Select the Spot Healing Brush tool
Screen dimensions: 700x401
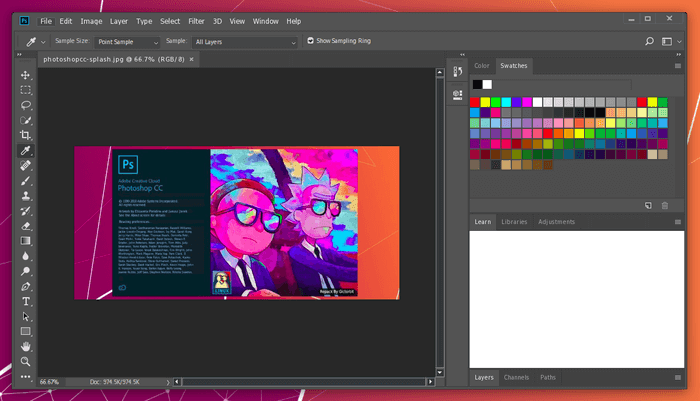(25, 166)
